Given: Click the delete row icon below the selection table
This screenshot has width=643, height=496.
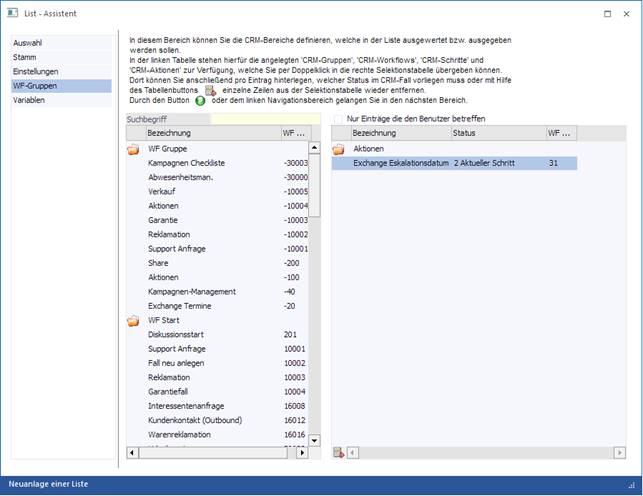Looking at the screenshot, I should pyautogui.click(x=338, y=453).
